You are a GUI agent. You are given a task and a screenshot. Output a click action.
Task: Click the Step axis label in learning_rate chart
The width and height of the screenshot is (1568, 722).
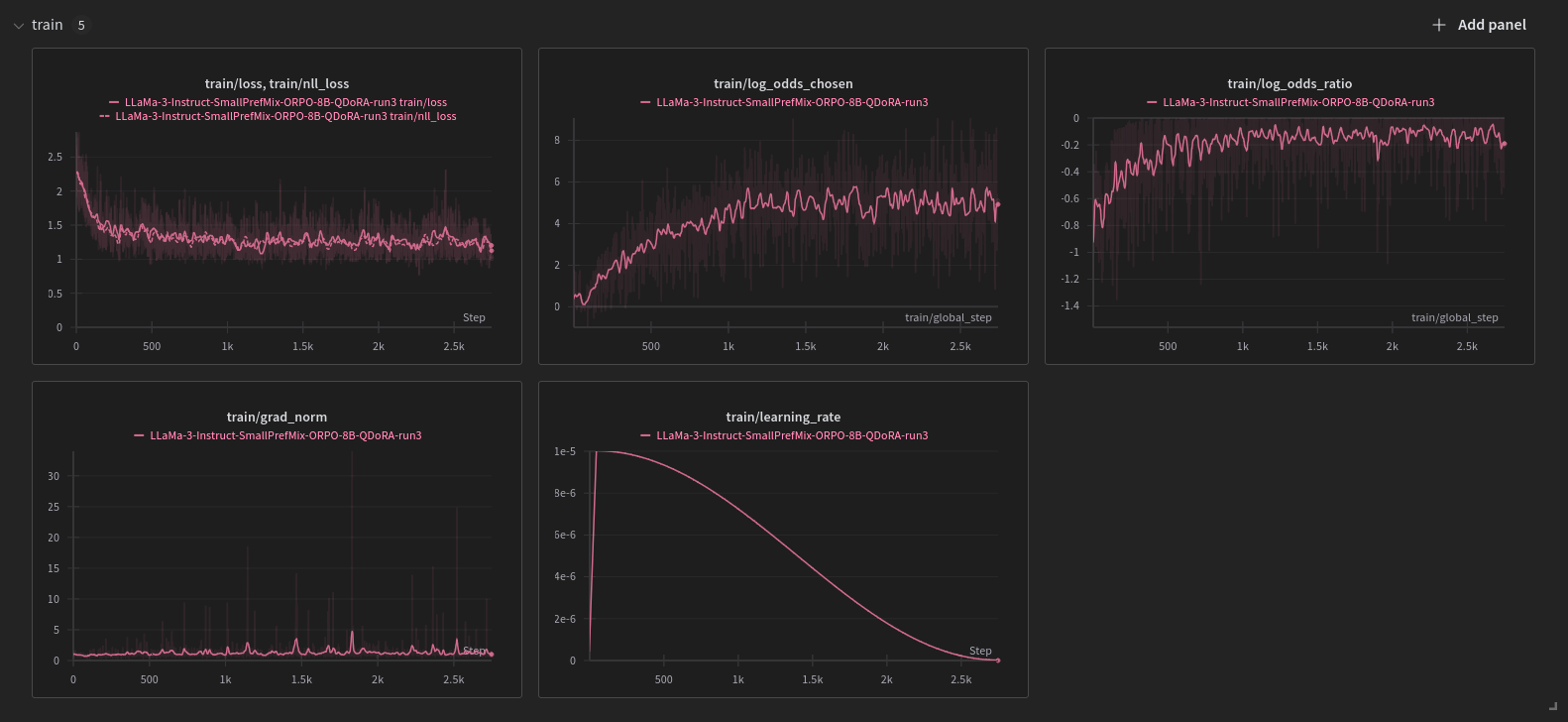tap(980, 651)
